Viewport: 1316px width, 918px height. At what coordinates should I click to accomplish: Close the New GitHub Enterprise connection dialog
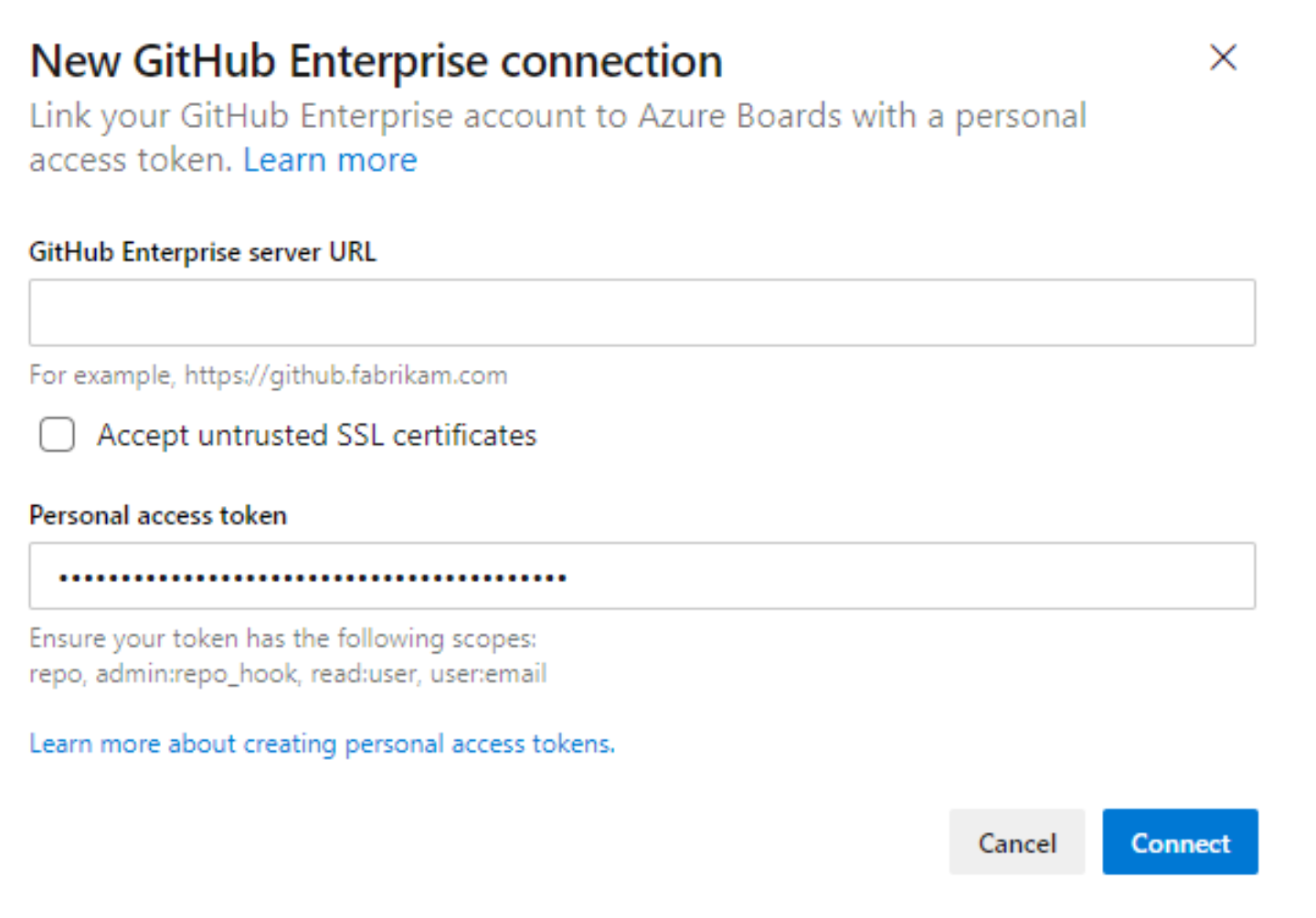(1222, 58)
